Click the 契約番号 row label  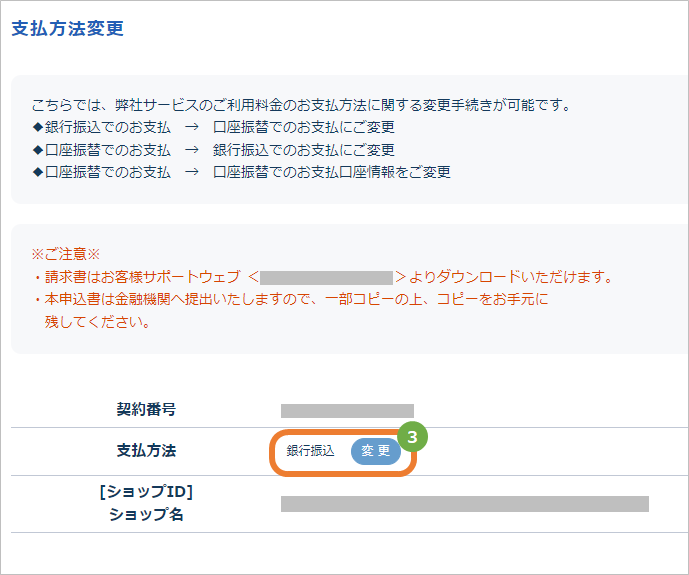(146, 409)
